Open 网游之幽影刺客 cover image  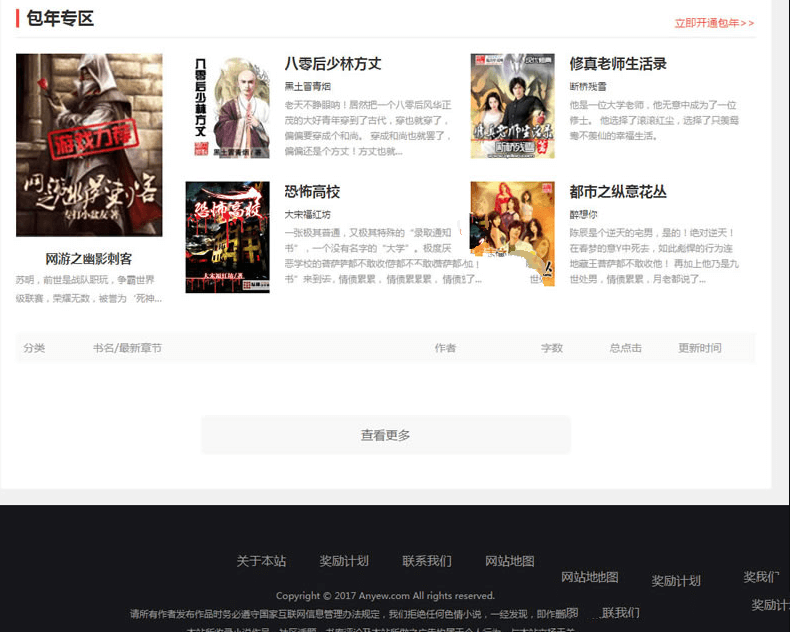89,145
